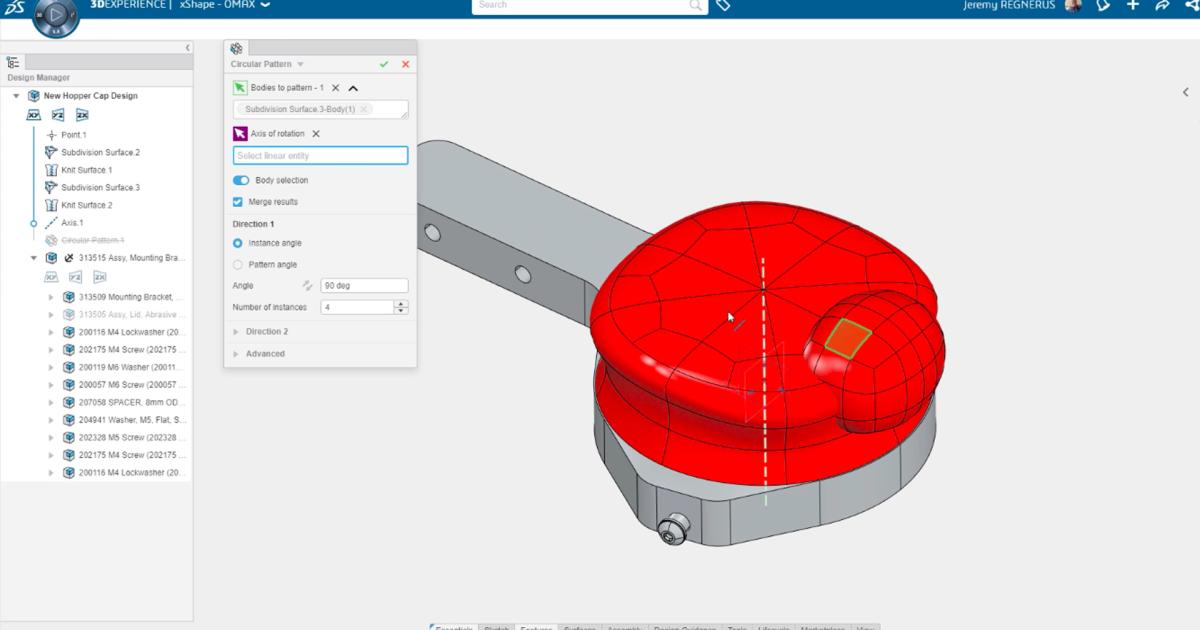Click the Knit Surface.1 feature icon
Image resolution: width=1200 pixels, height=630 pixels.
coord(51,169)
